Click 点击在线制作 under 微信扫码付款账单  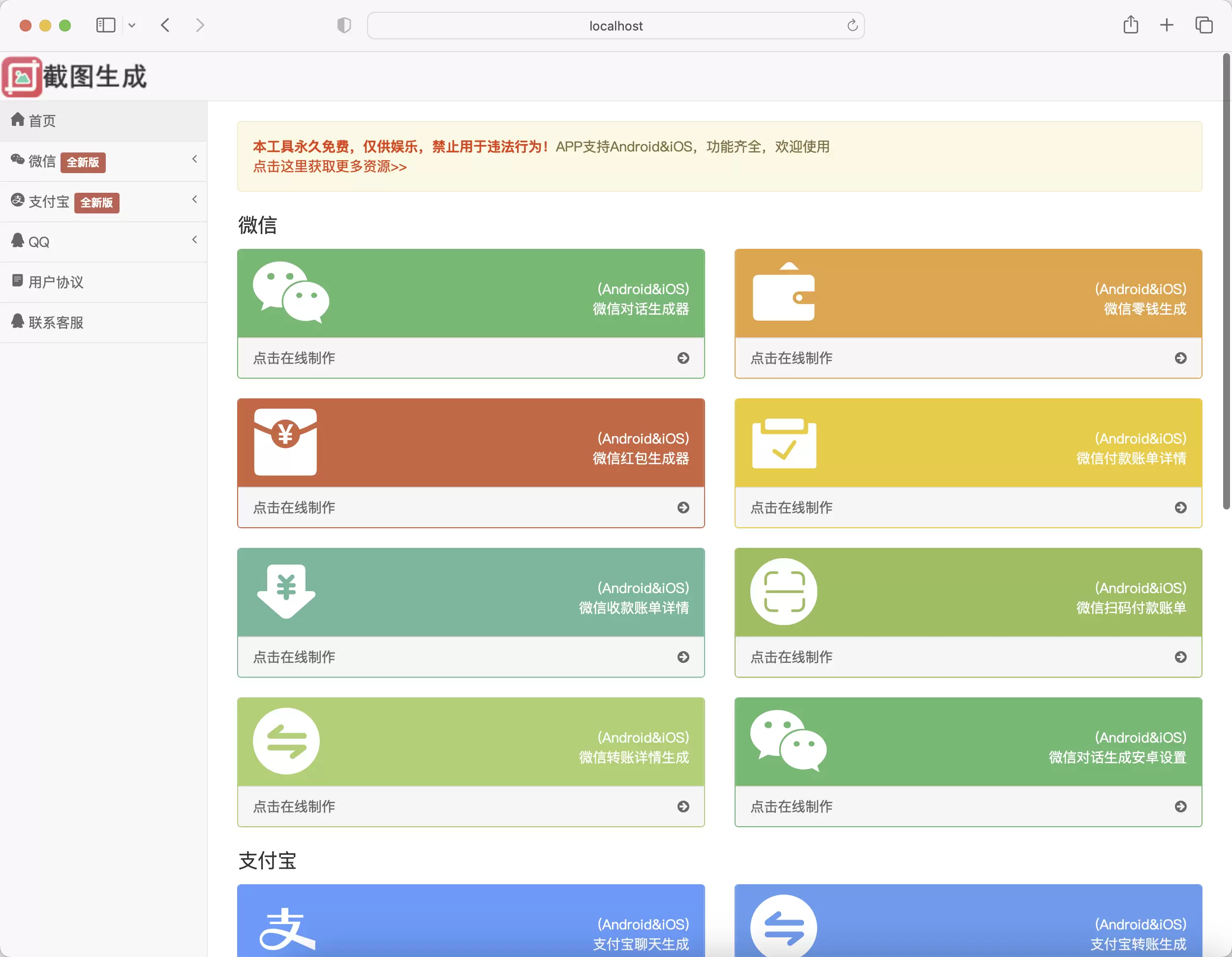point(792,657)
